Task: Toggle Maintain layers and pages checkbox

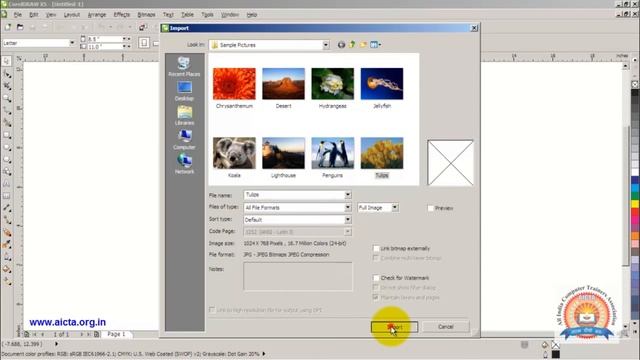Action: pyautogui.click(x=376, y=298)
